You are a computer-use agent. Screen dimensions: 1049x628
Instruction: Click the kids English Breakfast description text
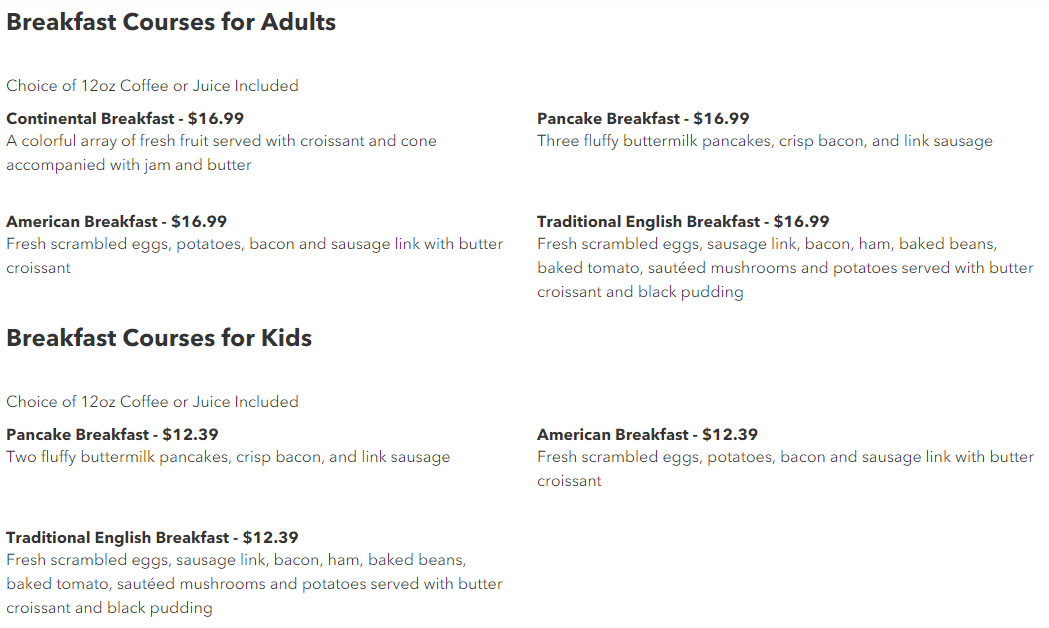[x=254, y=583]
